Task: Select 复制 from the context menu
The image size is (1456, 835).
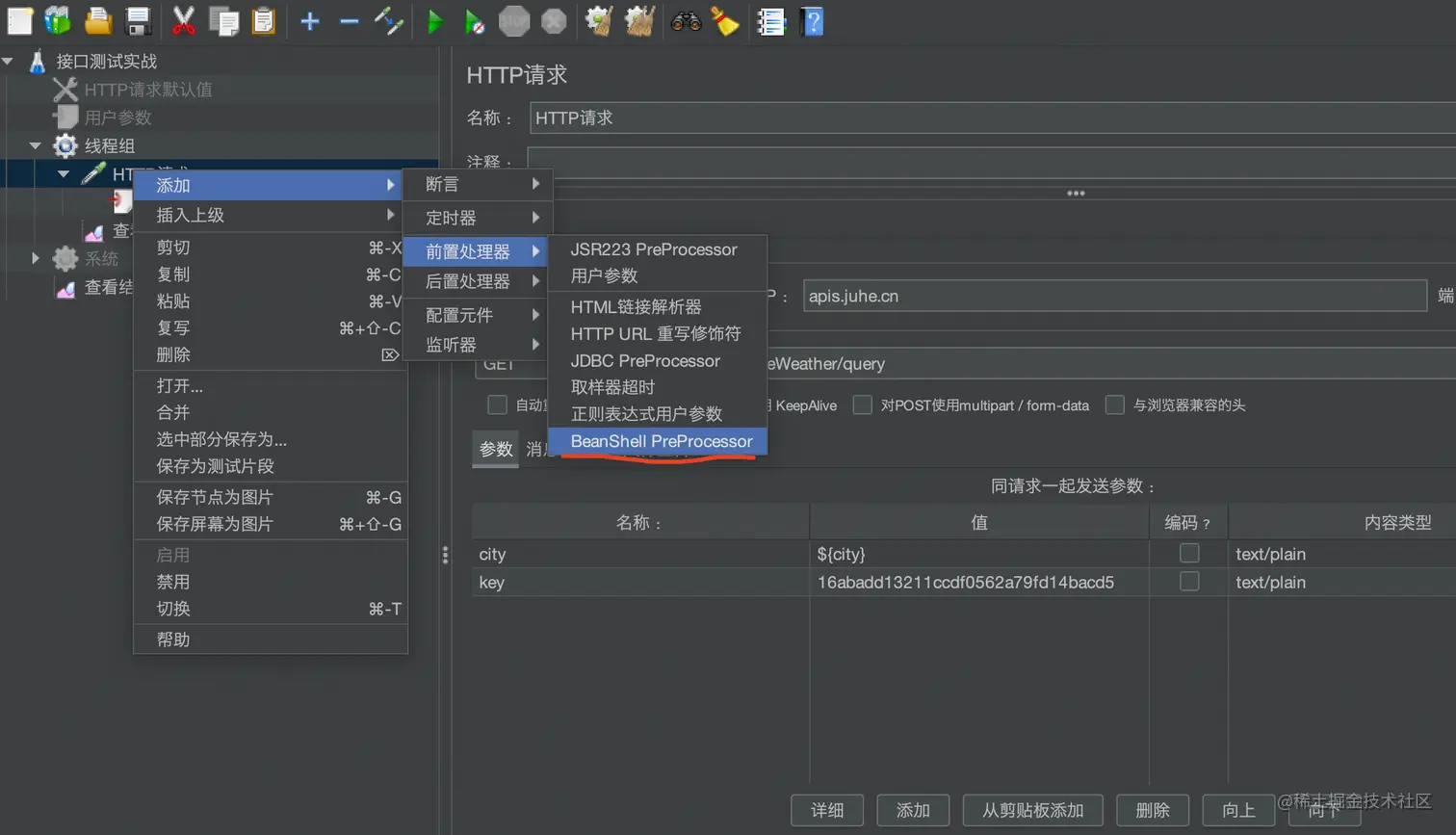Action: [x=271, y=274]
